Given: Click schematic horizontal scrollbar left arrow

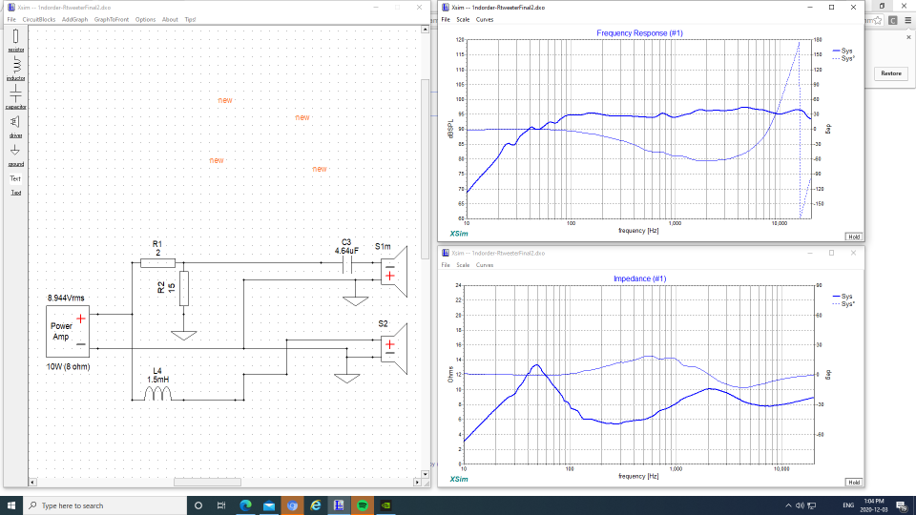Looking at the screenshot, I should (33, 482).
